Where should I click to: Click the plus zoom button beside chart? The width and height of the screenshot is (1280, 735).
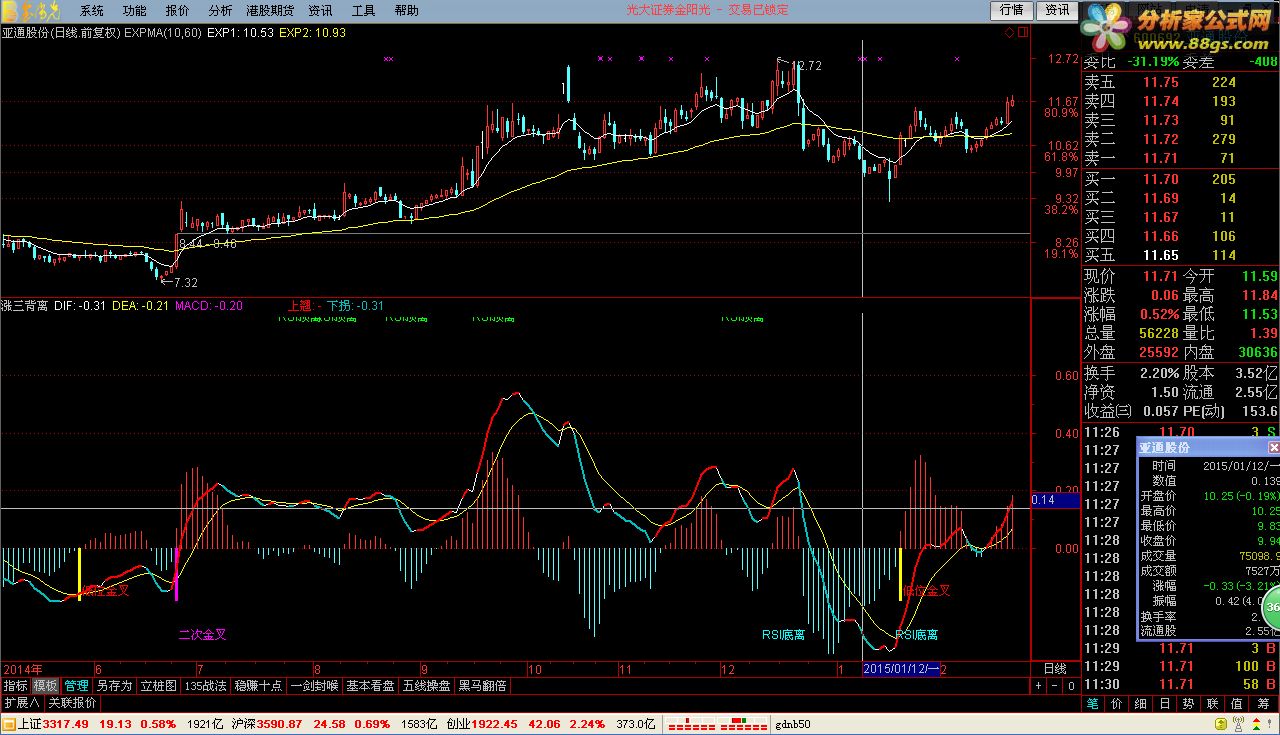click(1038, 686)
